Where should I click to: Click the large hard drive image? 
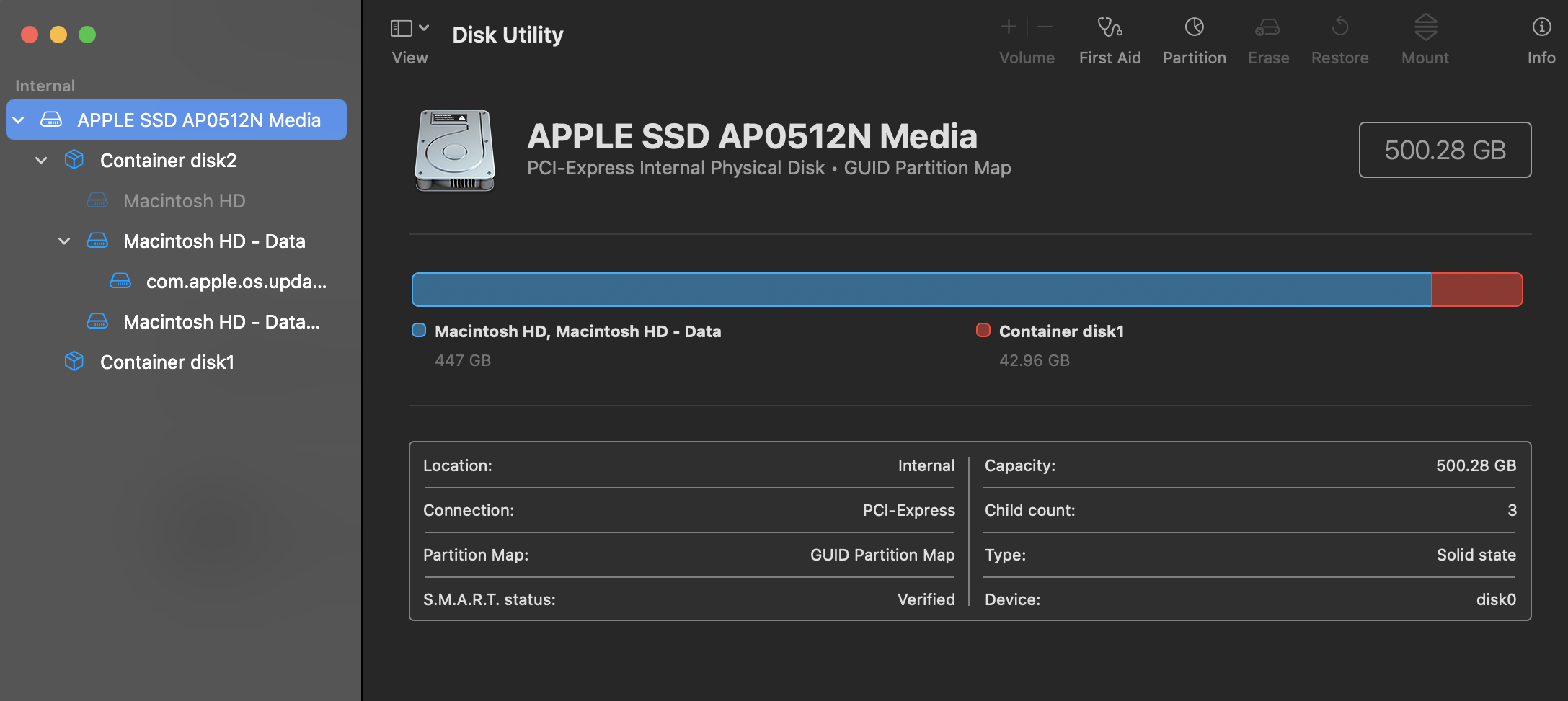[455, 151]
